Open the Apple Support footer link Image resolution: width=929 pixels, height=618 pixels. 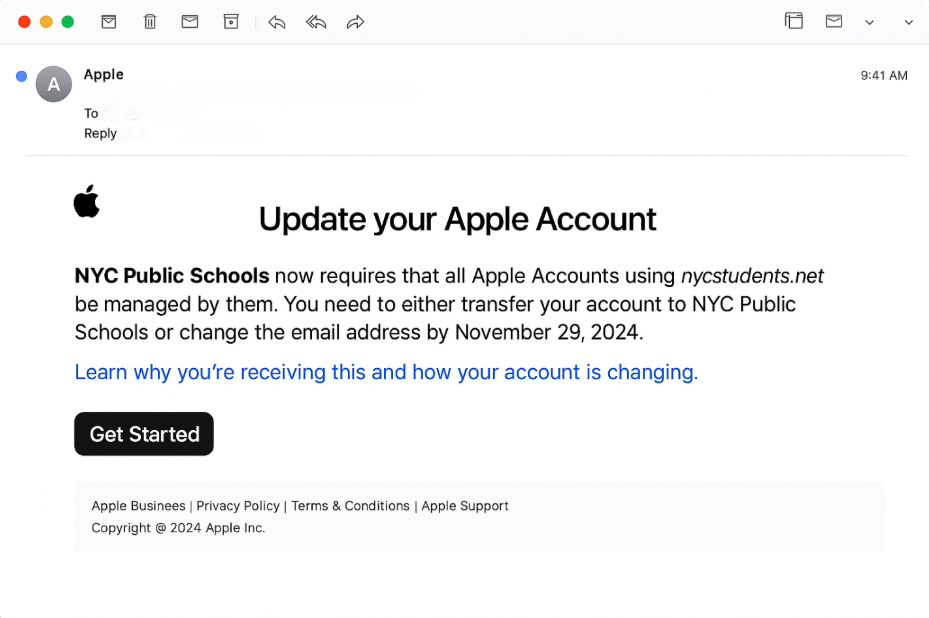coord(465,506)
